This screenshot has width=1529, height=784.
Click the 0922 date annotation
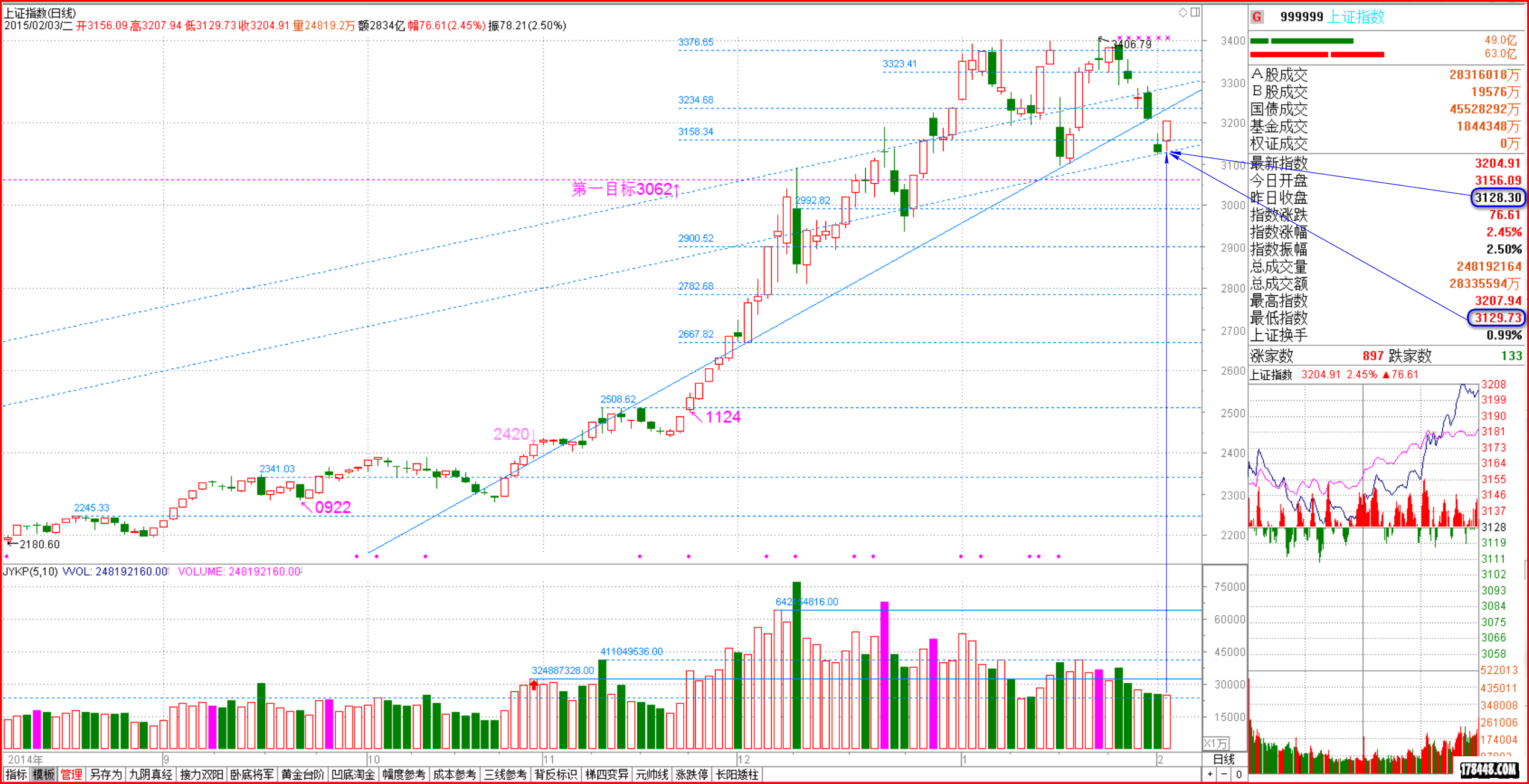(x=333, y=507)
